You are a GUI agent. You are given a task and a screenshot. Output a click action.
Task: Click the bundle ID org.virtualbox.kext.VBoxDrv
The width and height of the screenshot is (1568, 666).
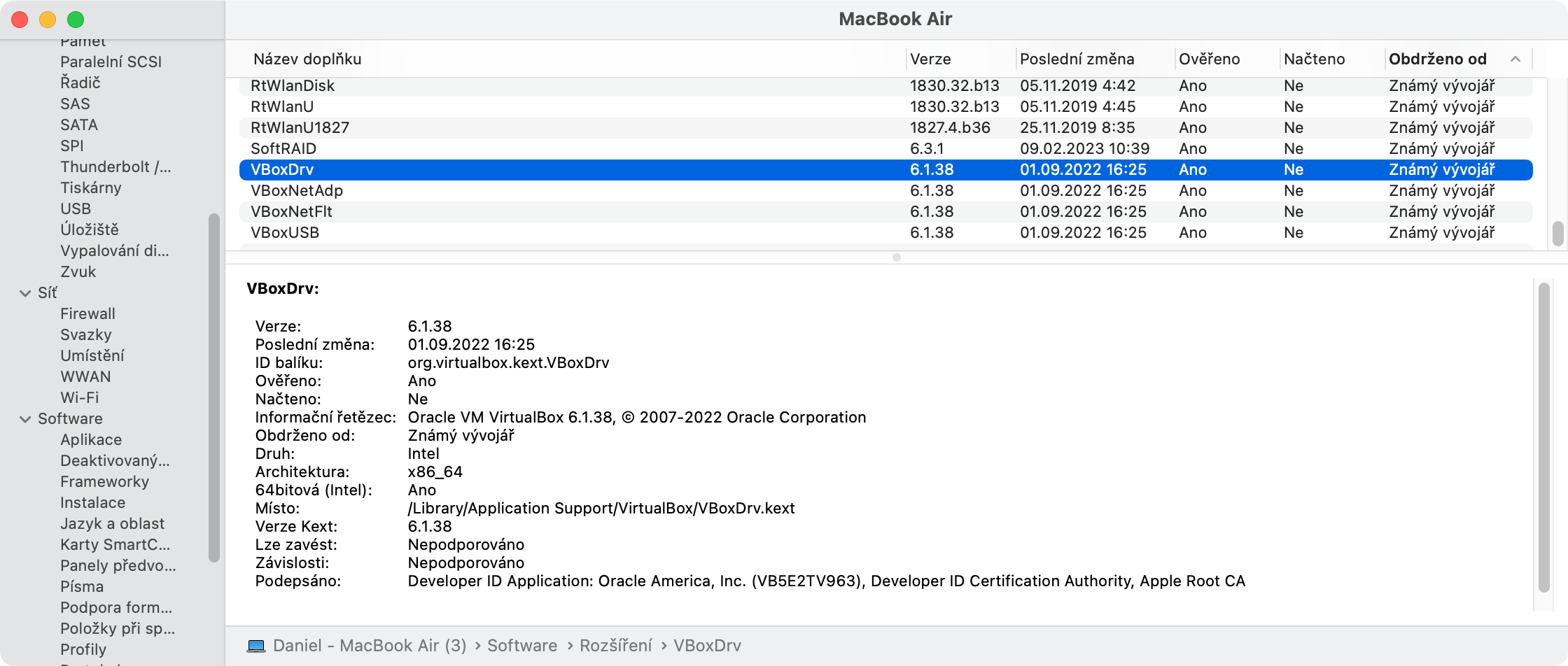pyautogui.click(x=509, y=363)
